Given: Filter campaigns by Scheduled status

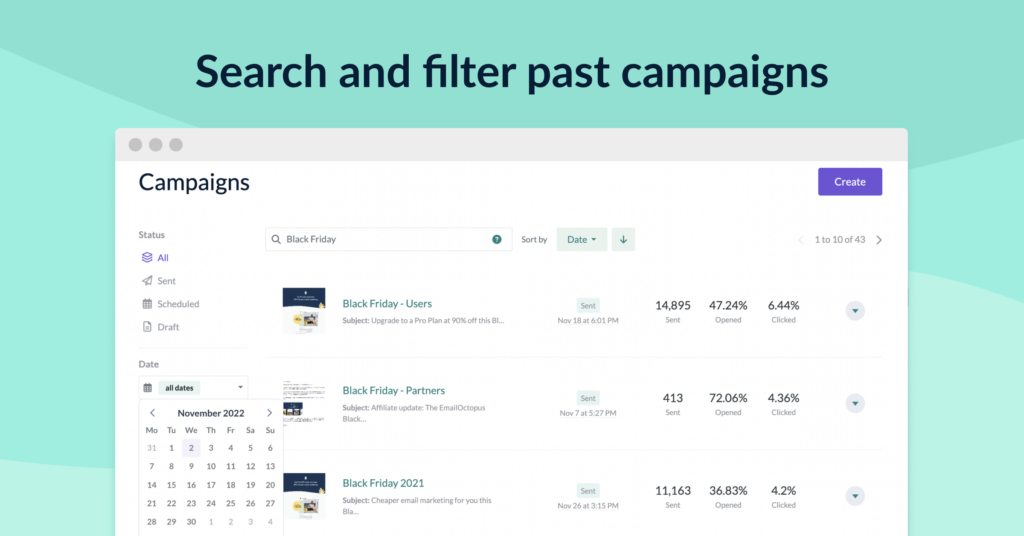Looking at the screenshot, I should click(178, 304).
